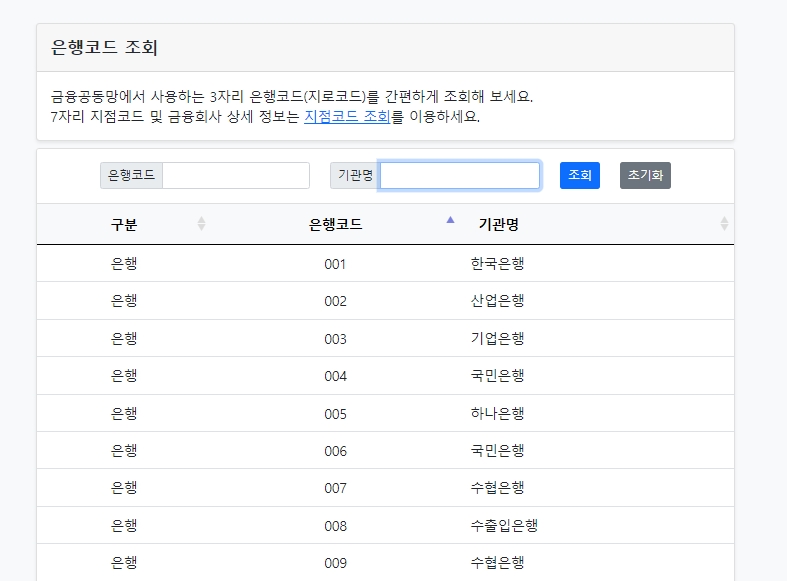Sort table by 구분 column arrows

pos(201,224)
